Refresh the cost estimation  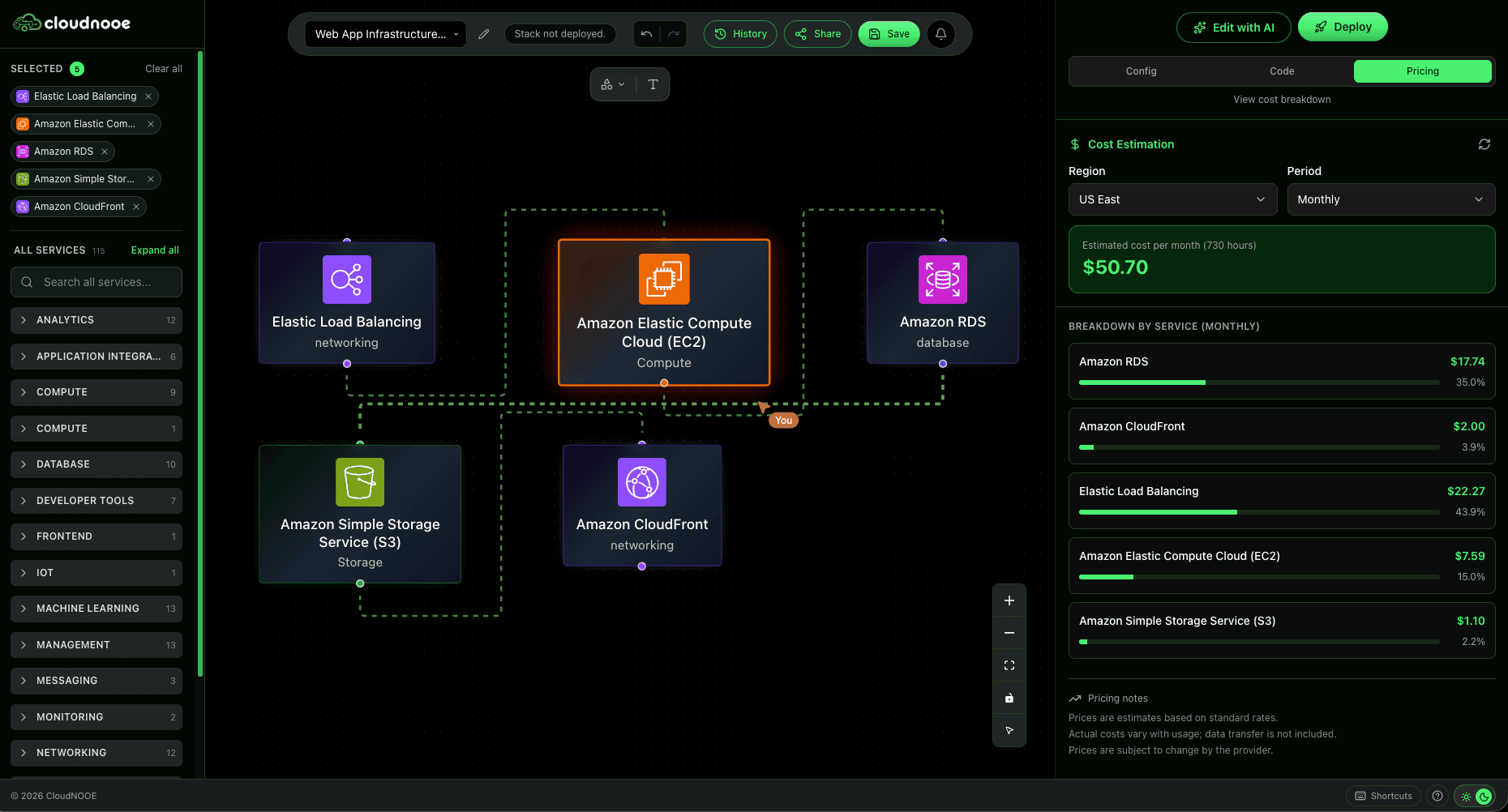click(1484, 144)
